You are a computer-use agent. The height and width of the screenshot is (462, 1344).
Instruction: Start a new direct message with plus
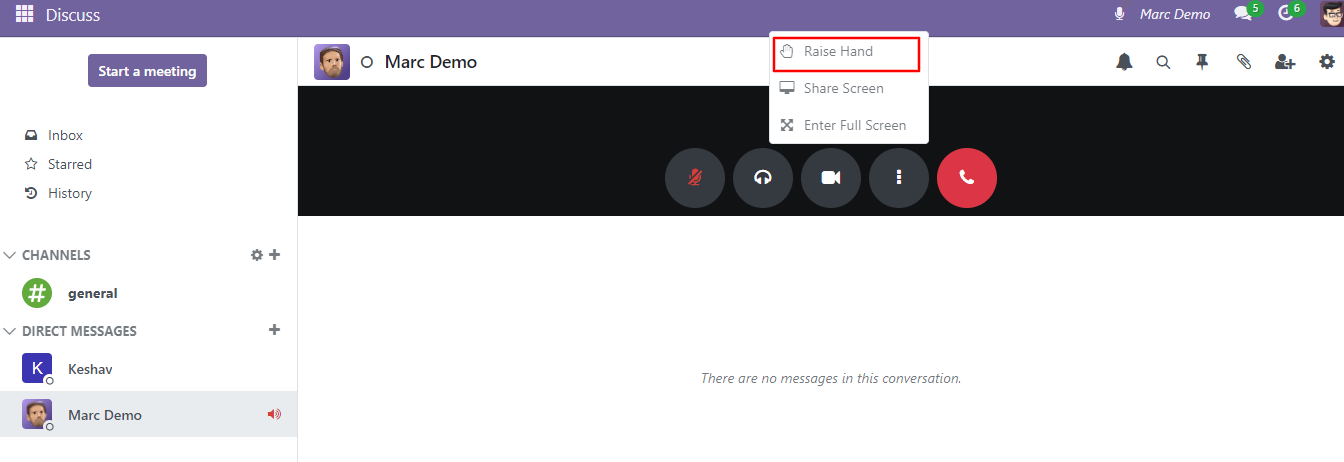(x=275, y=330)
